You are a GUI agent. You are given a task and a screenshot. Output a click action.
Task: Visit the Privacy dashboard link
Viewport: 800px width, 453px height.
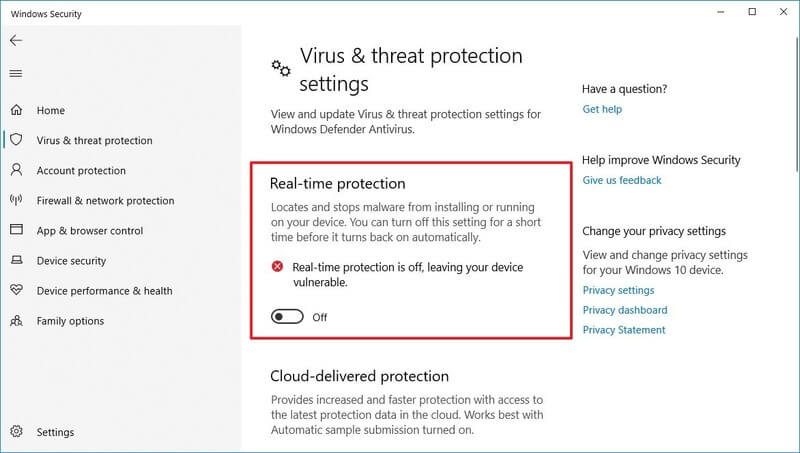coord(625,310)
